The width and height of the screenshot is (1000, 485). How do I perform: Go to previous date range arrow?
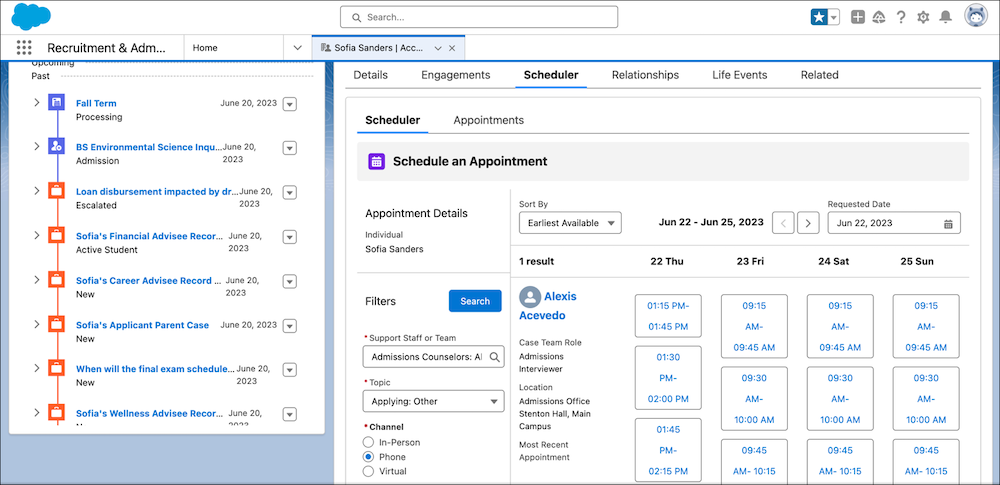(783, 223)
